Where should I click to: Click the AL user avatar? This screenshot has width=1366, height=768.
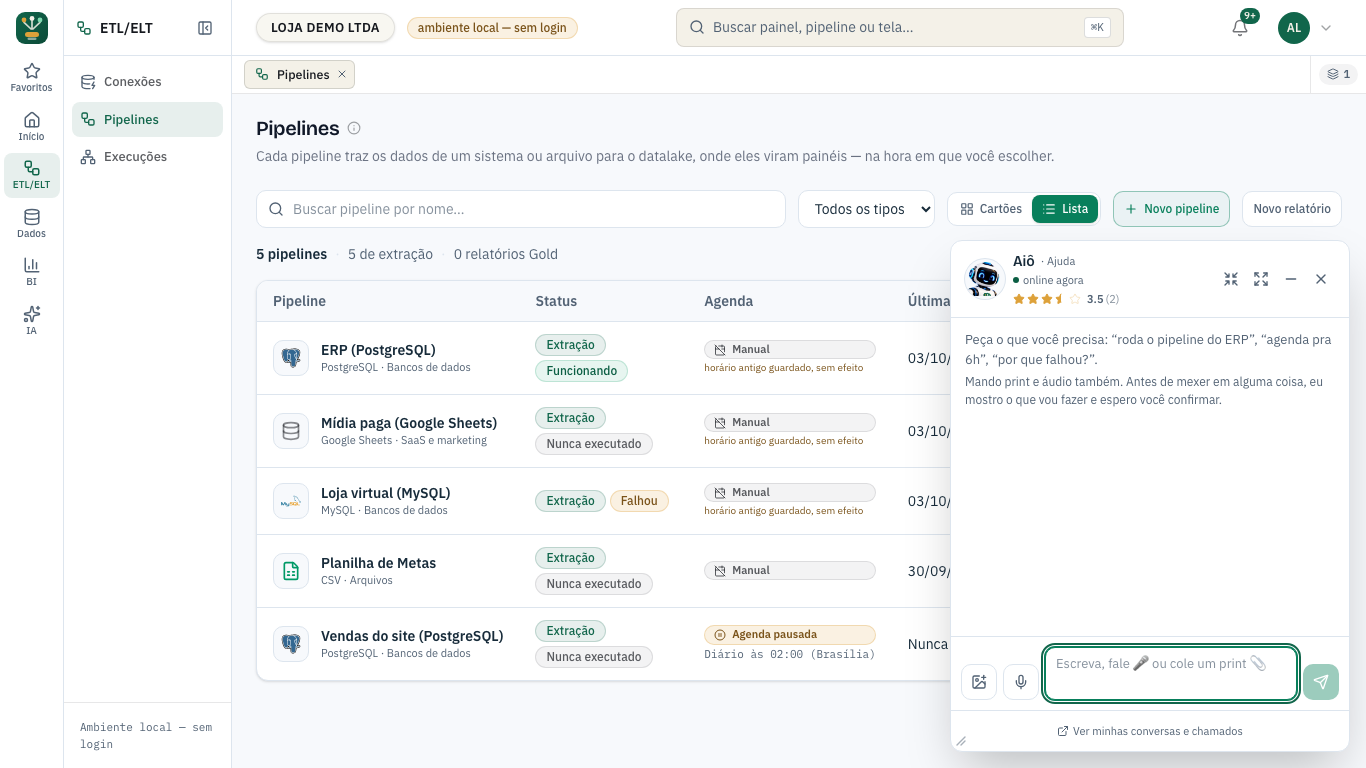click(x=1294, y=28)
